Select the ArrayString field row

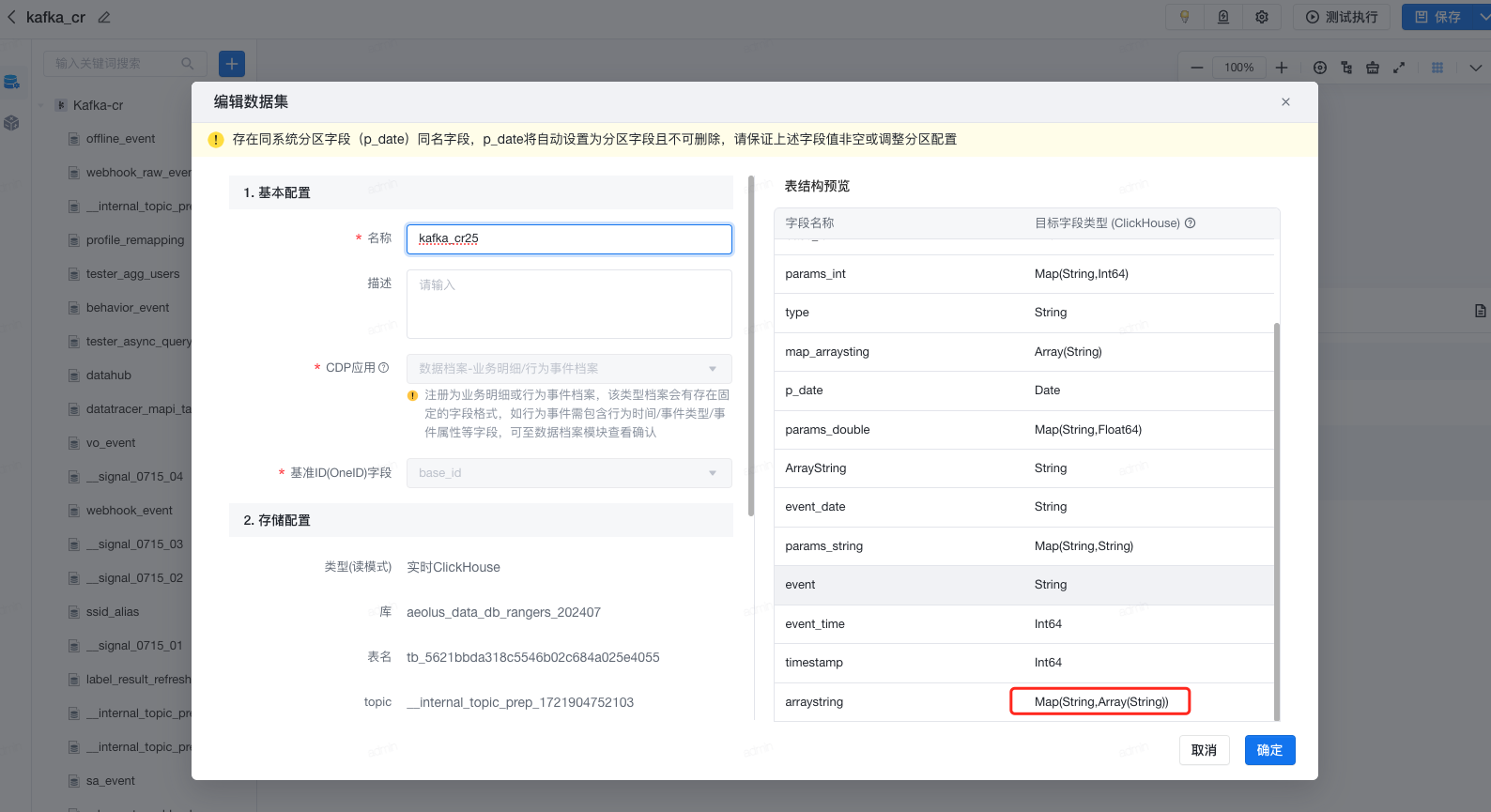tap(1023, 468)
